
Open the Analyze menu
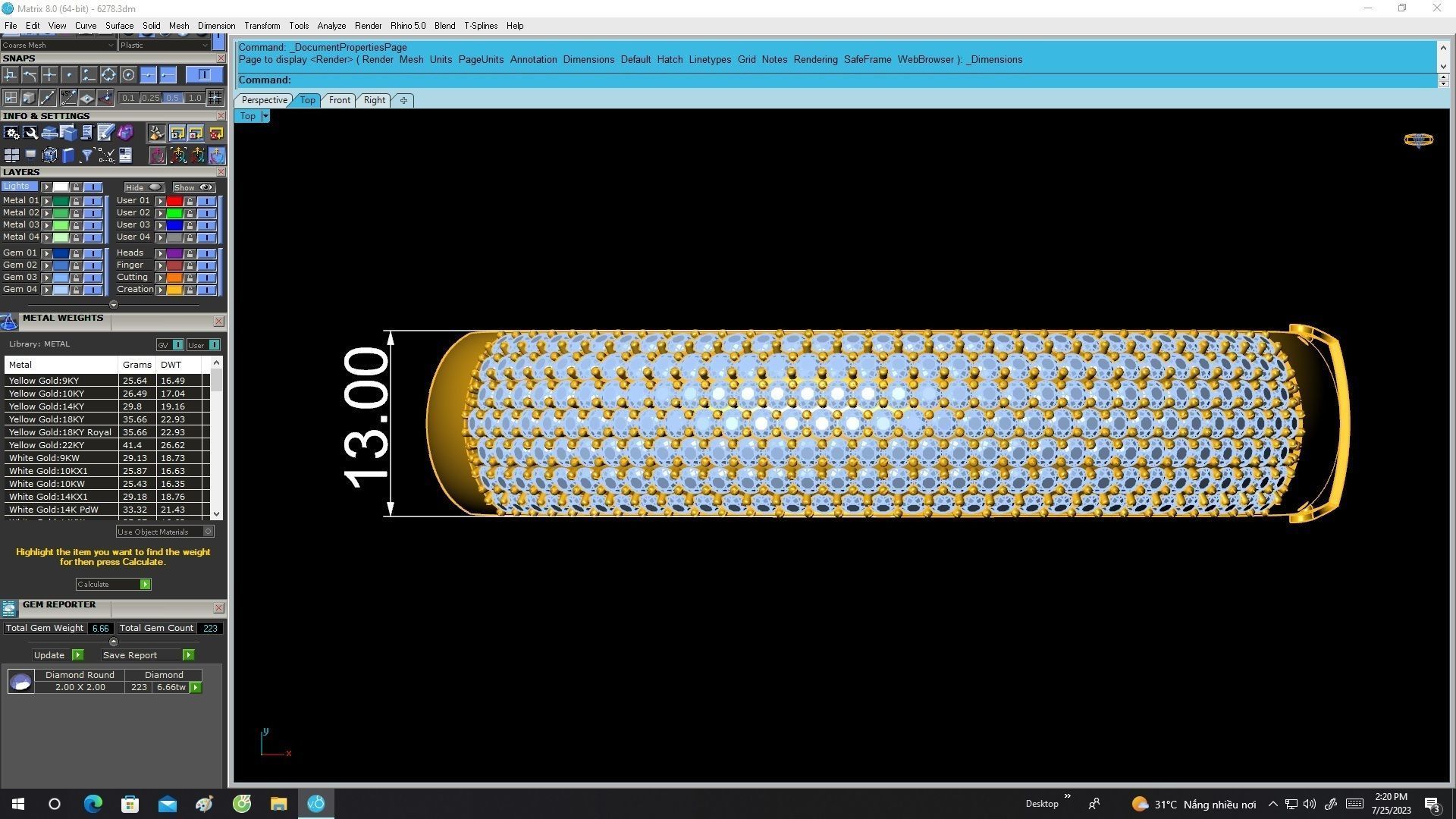click(x=331, y=26)
